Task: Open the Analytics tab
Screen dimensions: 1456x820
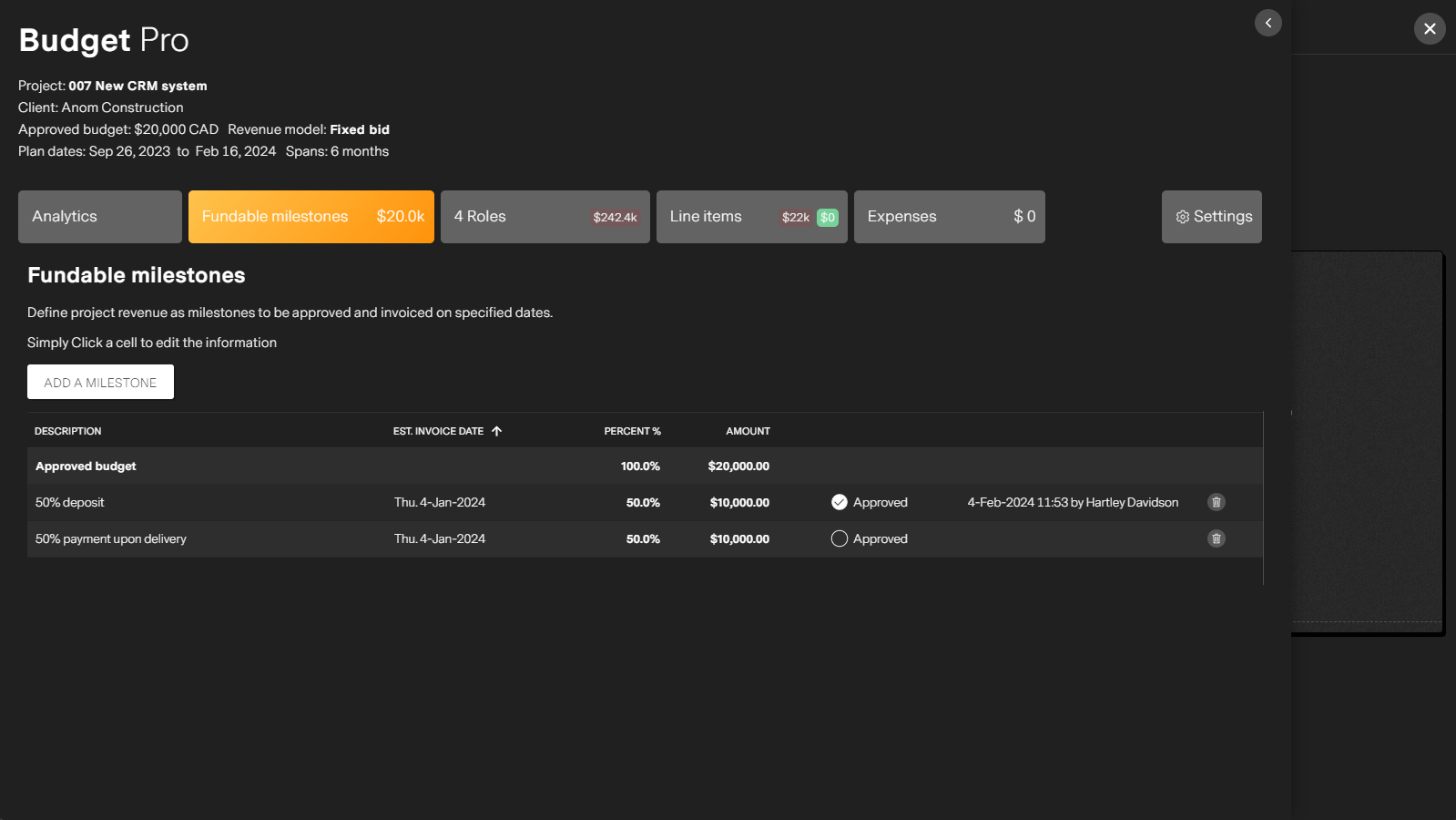Action: pyautogui.click(x=100, y=217)
